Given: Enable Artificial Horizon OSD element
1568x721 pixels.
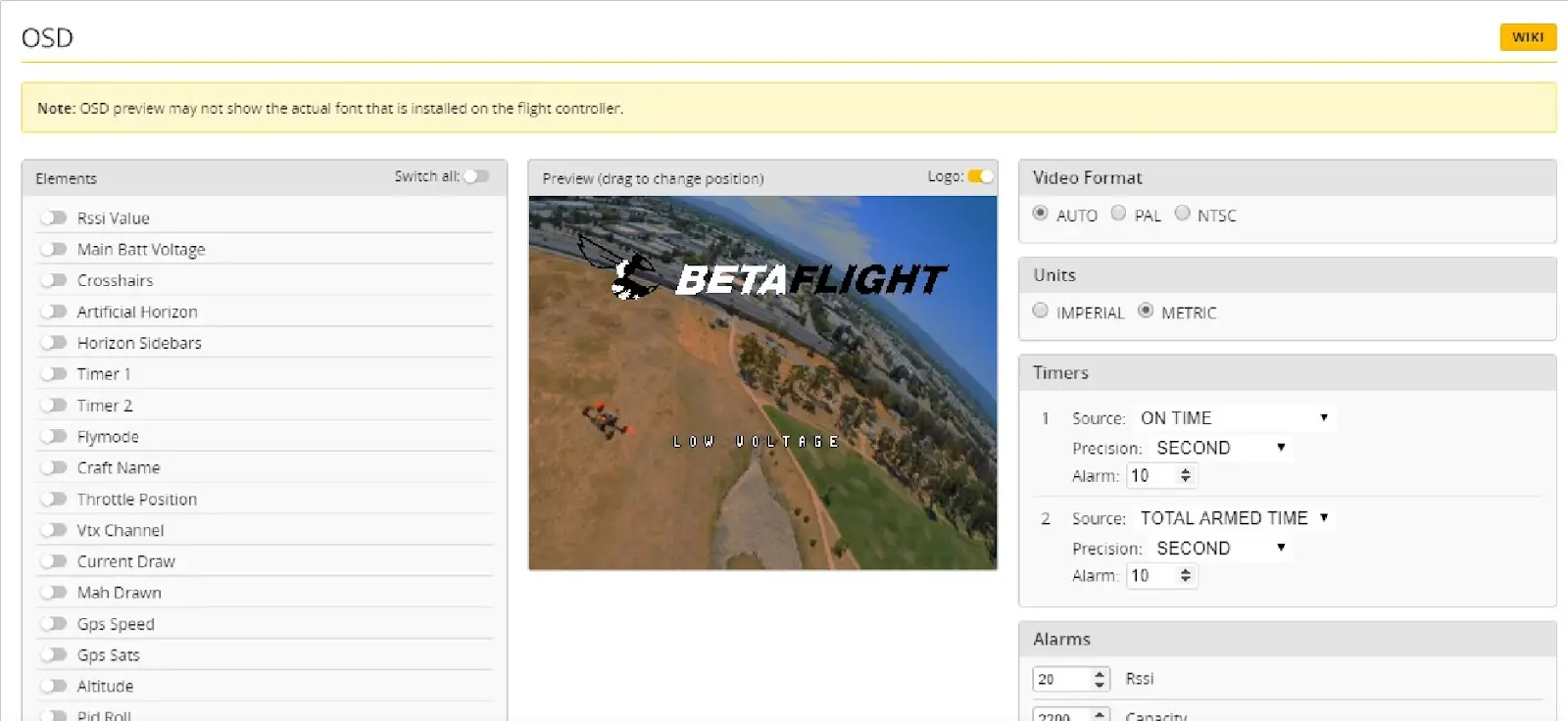Looking at the screenshot, I should click(53, 312).
